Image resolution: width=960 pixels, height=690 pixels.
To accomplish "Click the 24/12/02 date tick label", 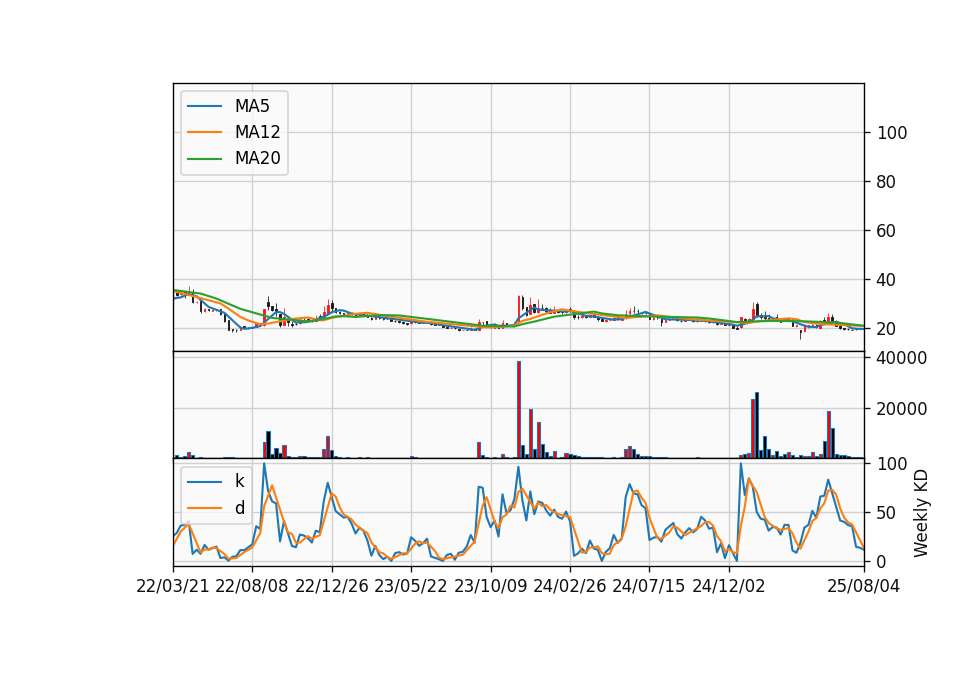I will [729, 586].
